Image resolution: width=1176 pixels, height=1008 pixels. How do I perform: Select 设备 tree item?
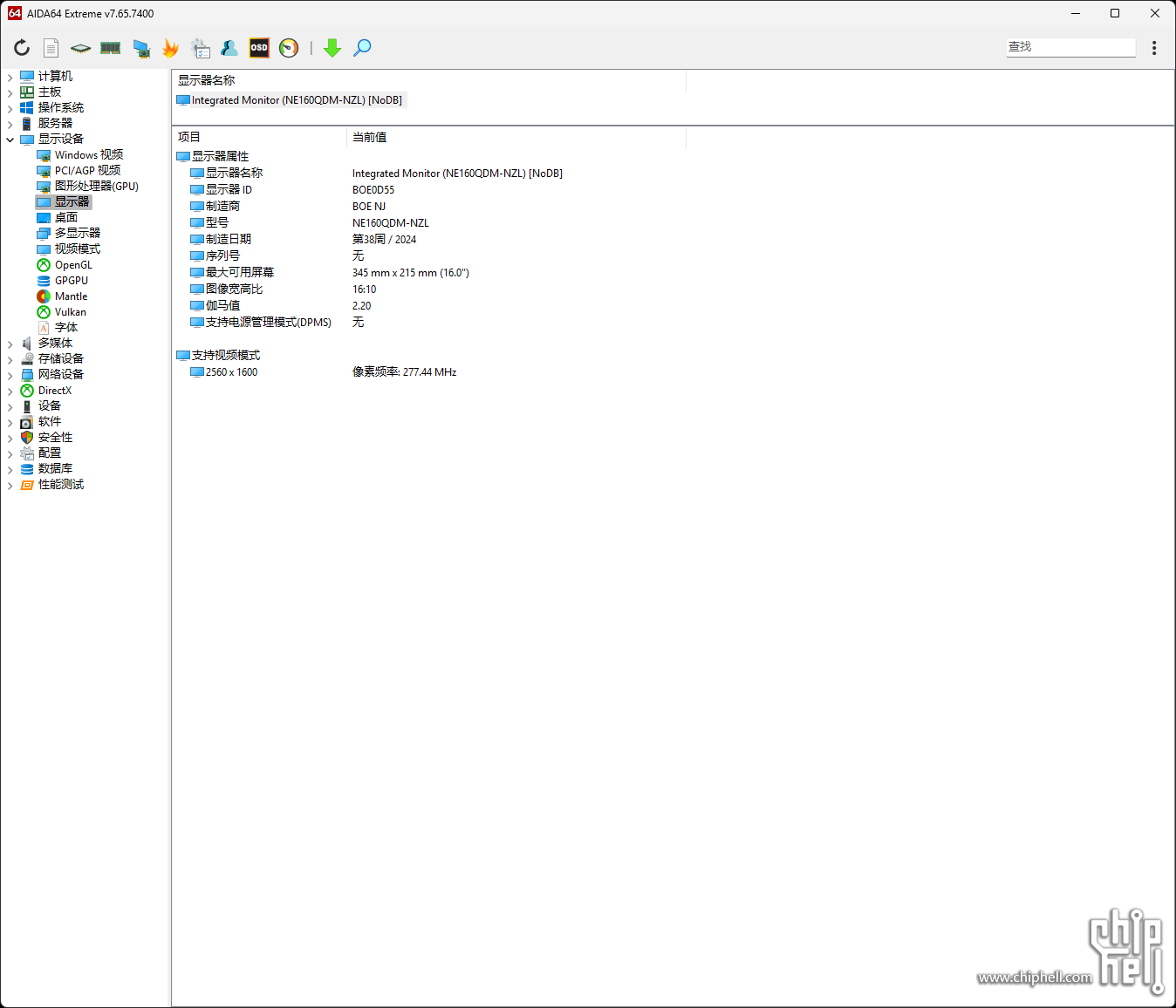tap(41, 406)
